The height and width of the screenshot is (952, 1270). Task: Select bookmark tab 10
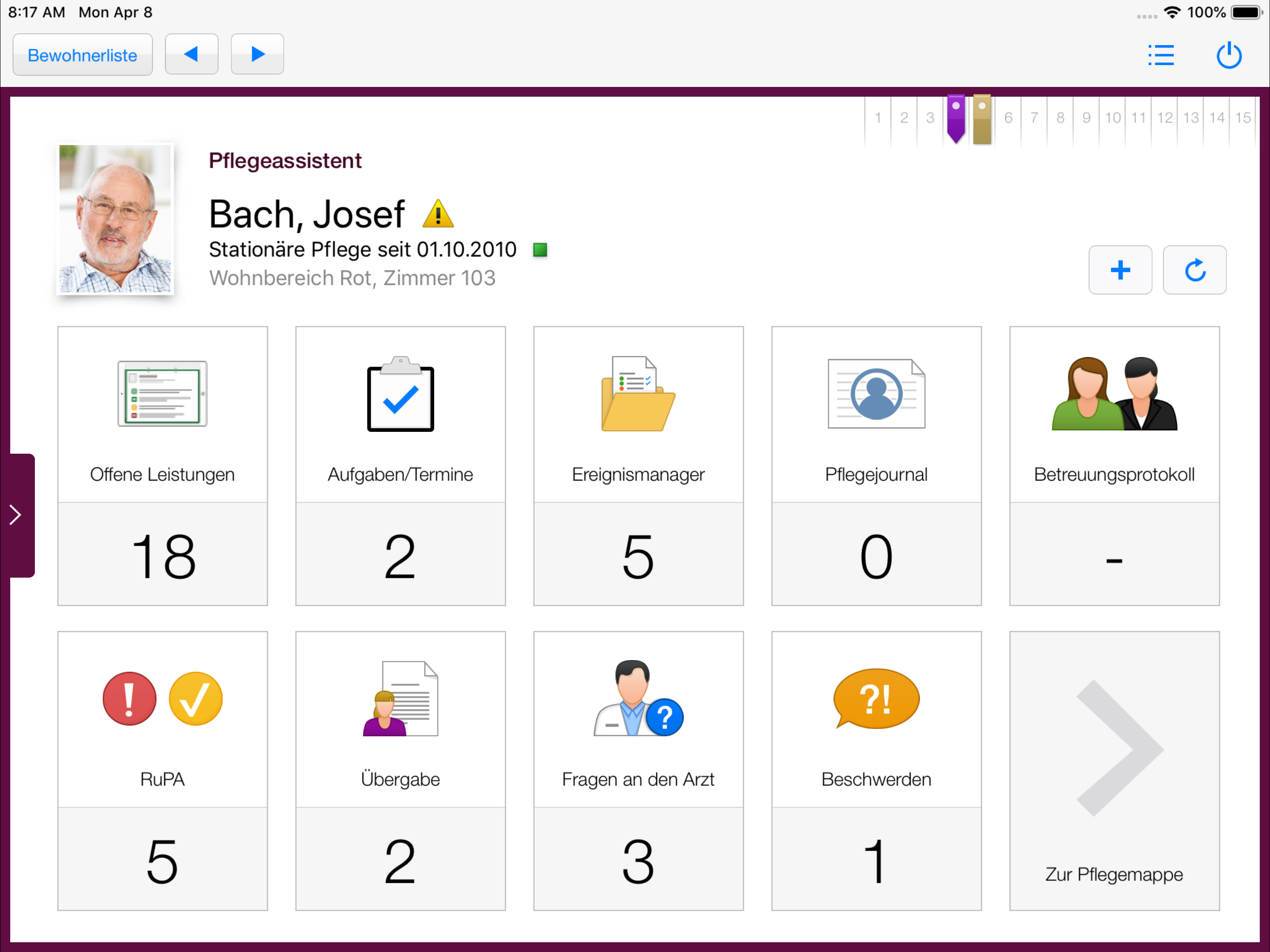click(x=1113, y=118)
